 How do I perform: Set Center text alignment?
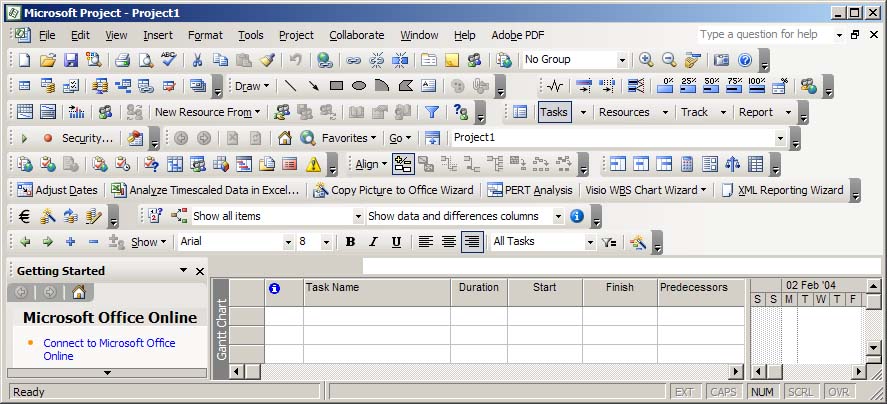pos(449,242)
